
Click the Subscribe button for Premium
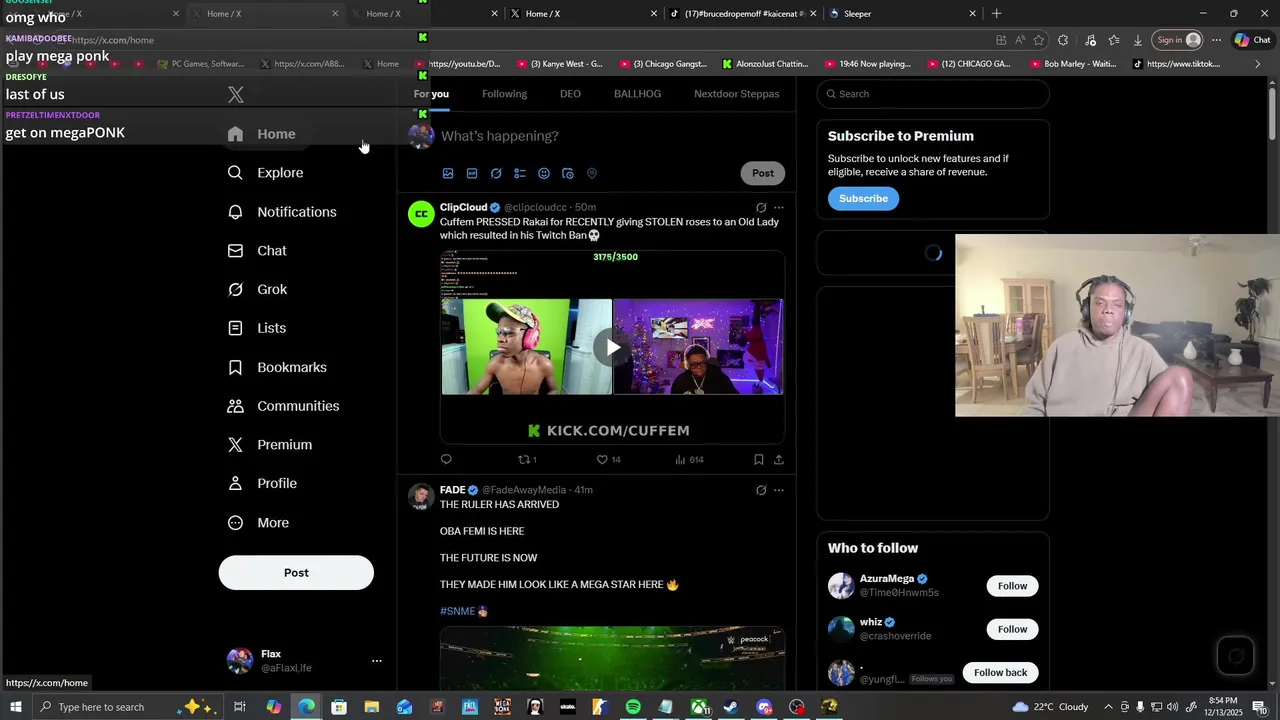tap(863, 198)
